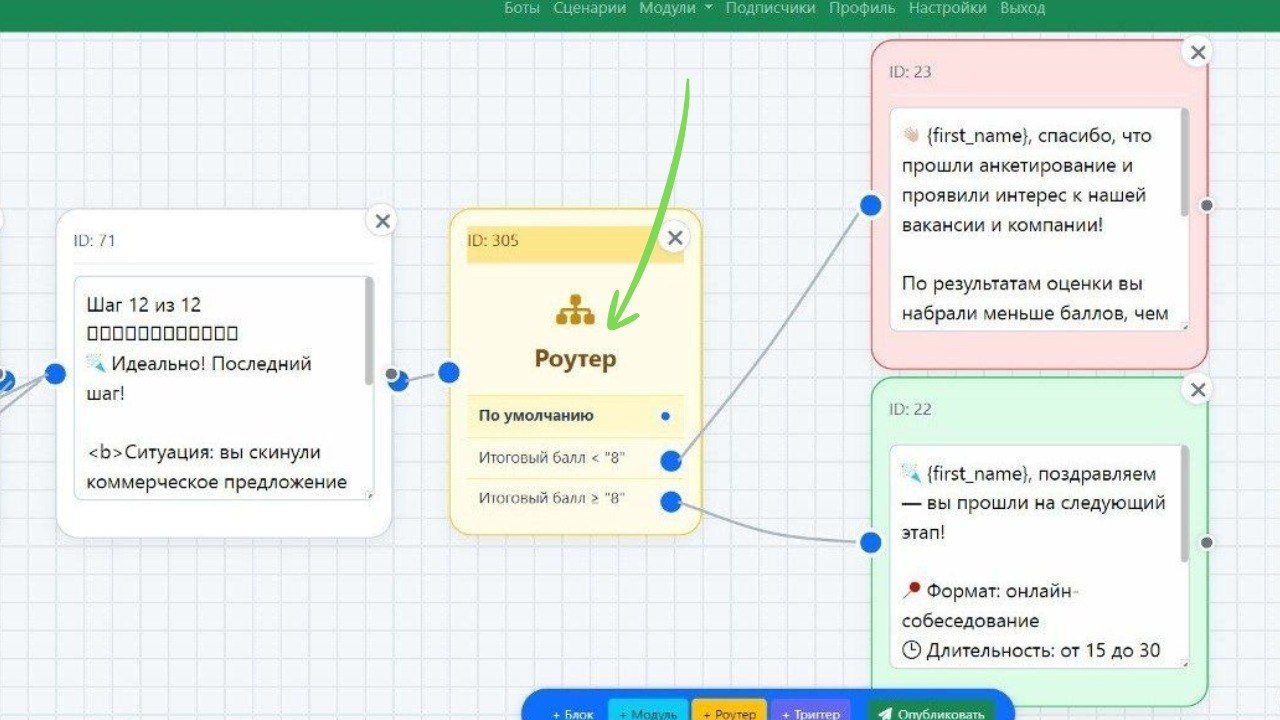Close the ID: 71 block
Viewport: 1280px width, 720px height.
(x=382, y=221)
